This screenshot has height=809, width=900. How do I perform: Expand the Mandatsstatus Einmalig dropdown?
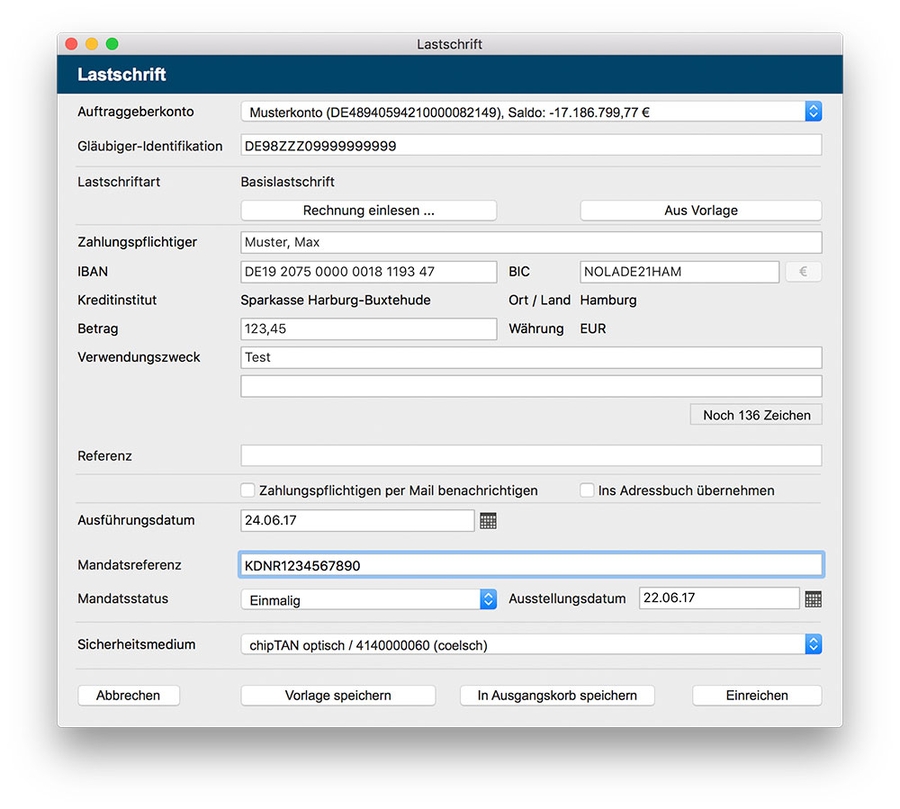pos(488,600)
